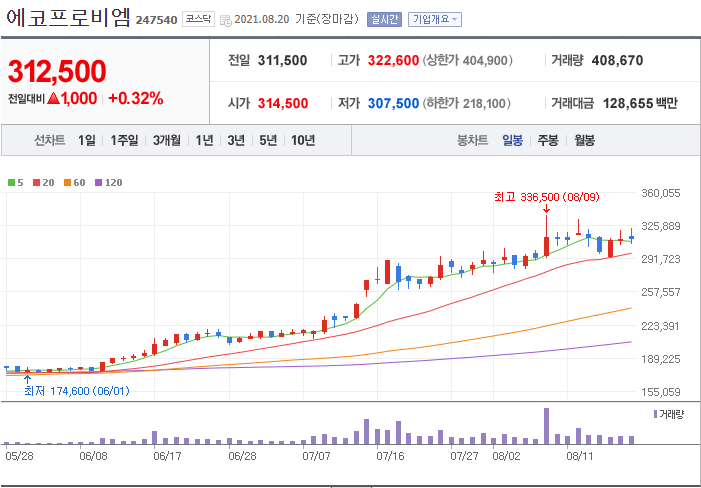The width and height of the screenshot is (701, 488).
Task: Click the 08/11 date axis label
Action: tap(579, 457)
